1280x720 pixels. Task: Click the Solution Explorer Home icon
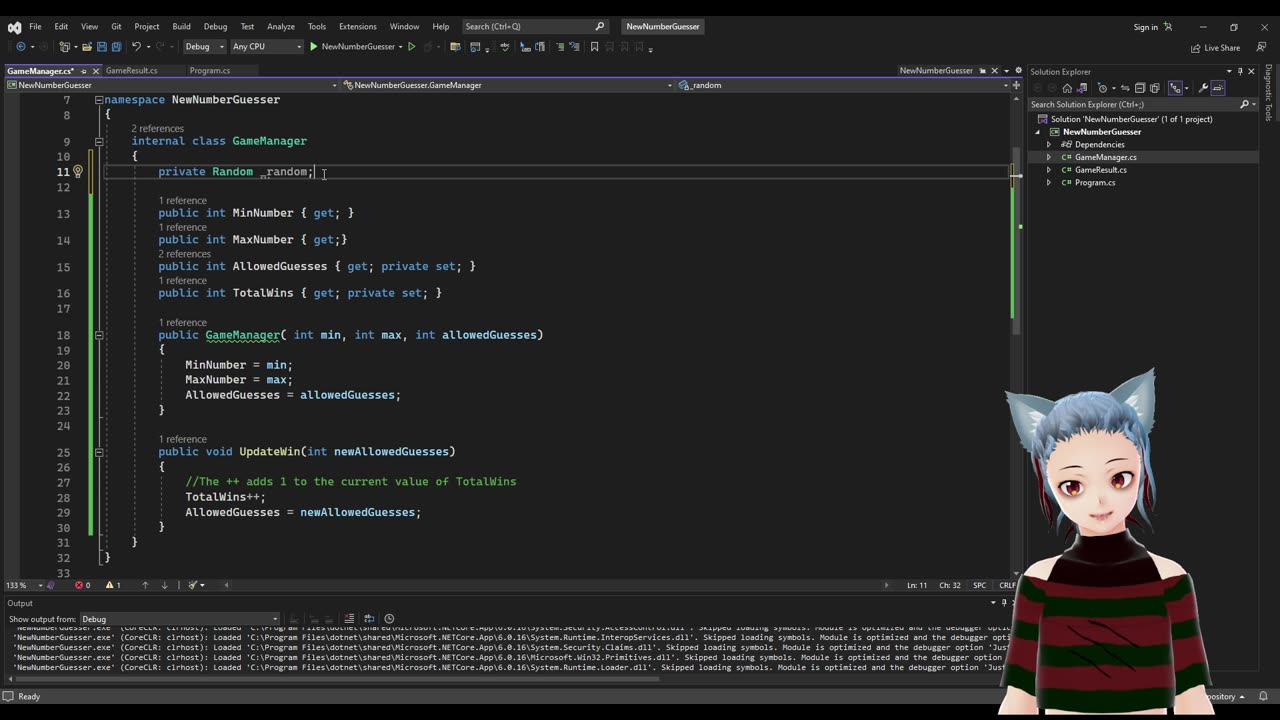click(1067, 88)
